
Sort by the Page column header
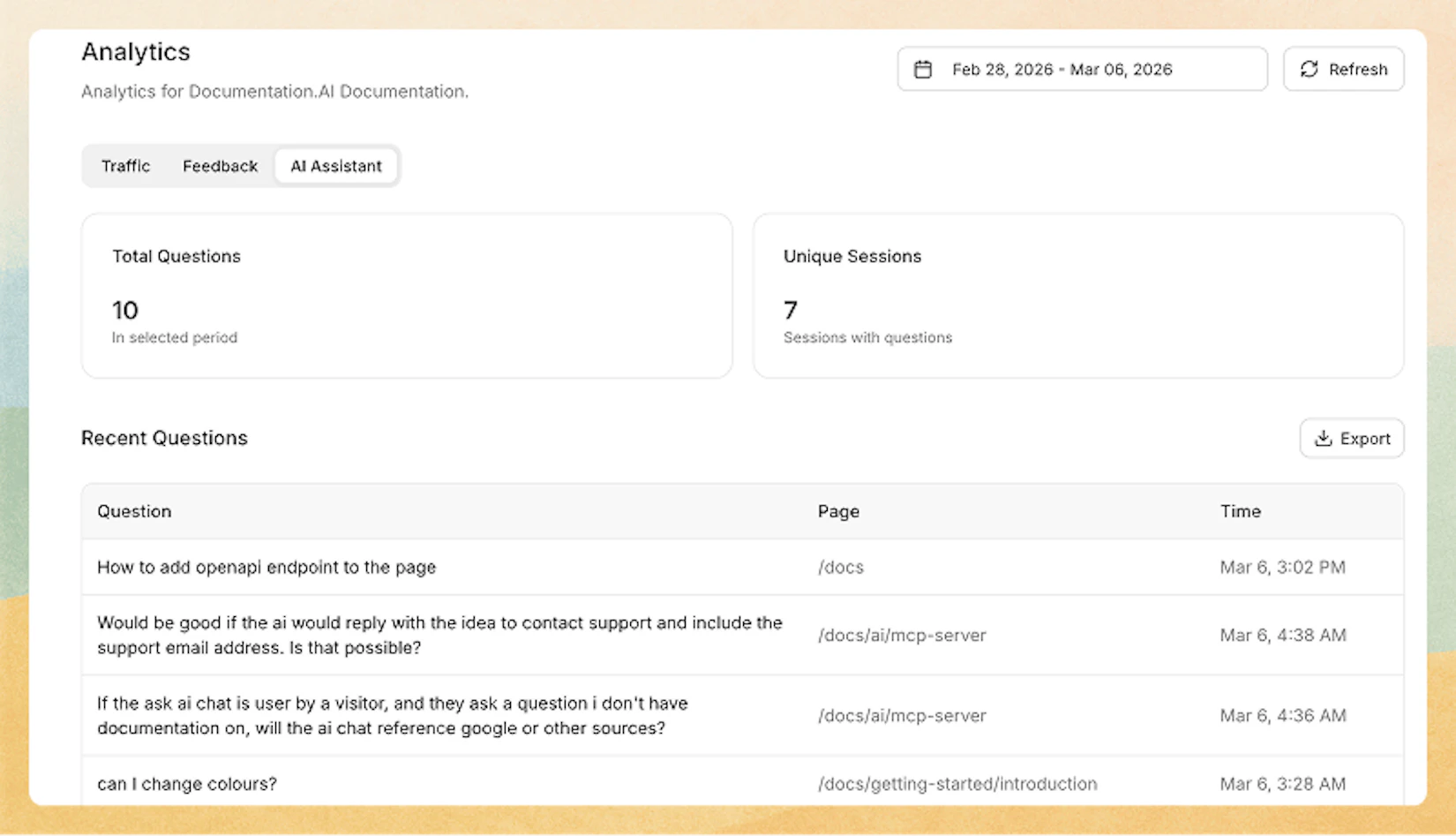(x=837, y=511)
